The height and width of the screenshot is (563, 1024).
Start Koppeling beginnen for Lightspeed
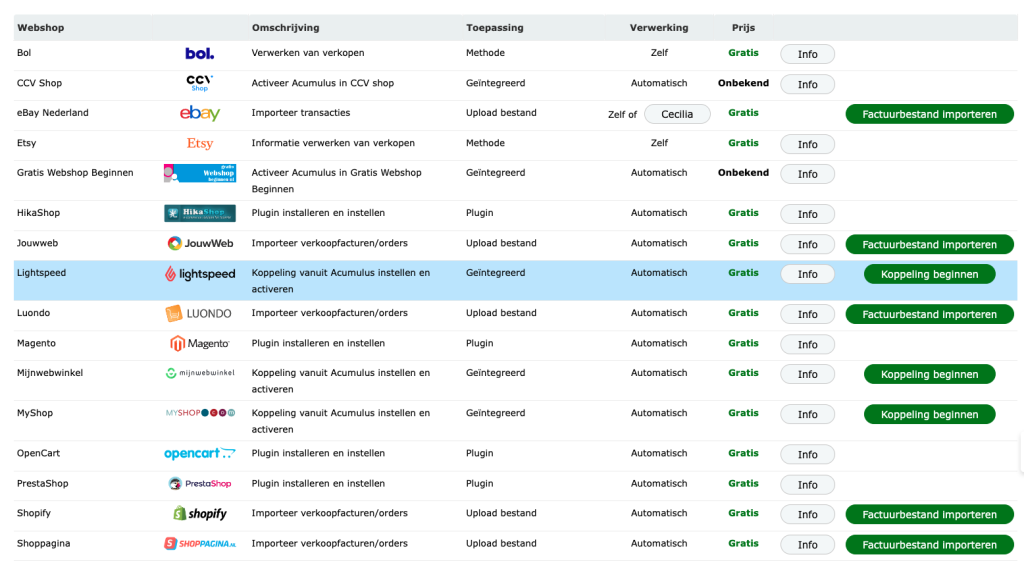click(929, 274)
